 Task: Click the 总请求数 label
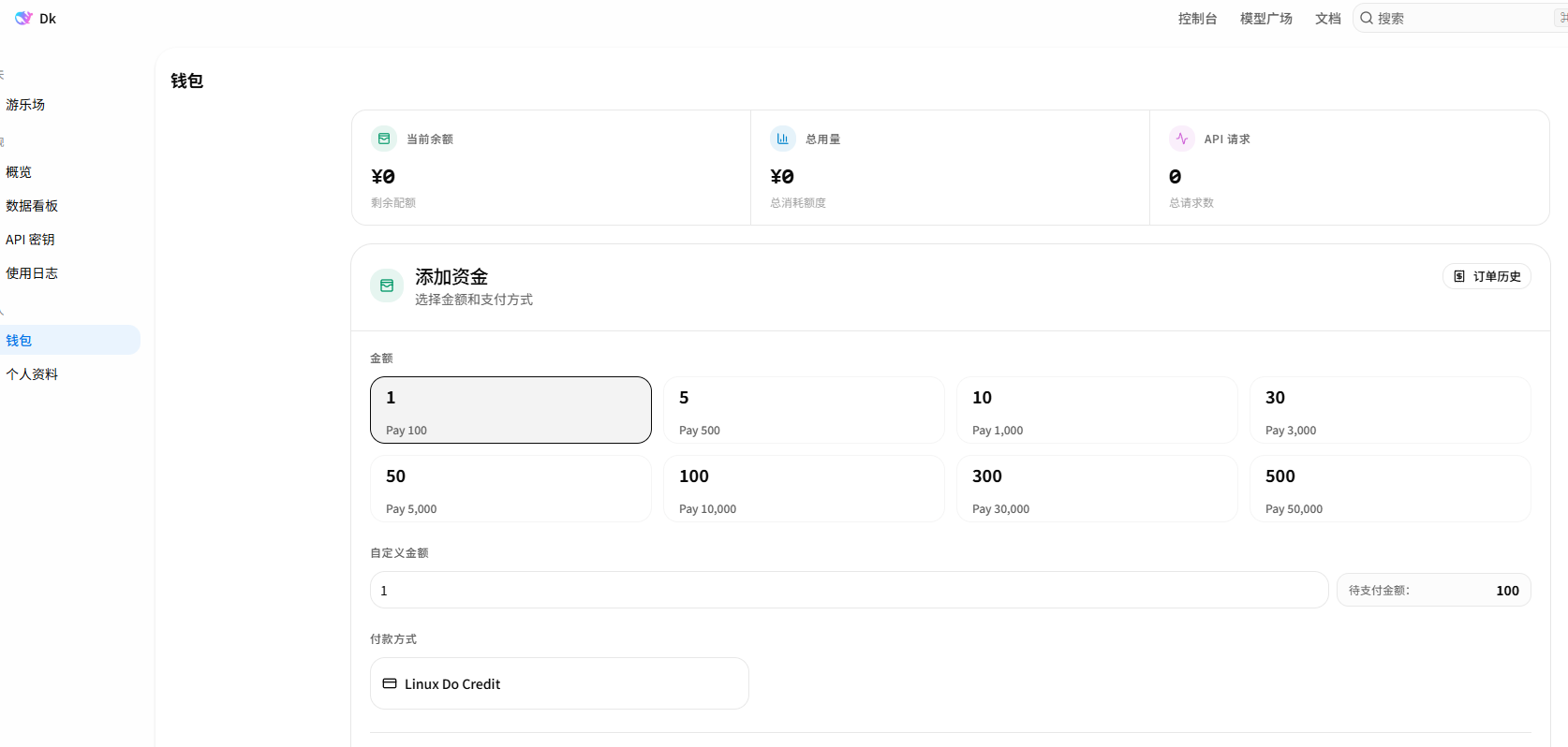[x=1191, y=202]
